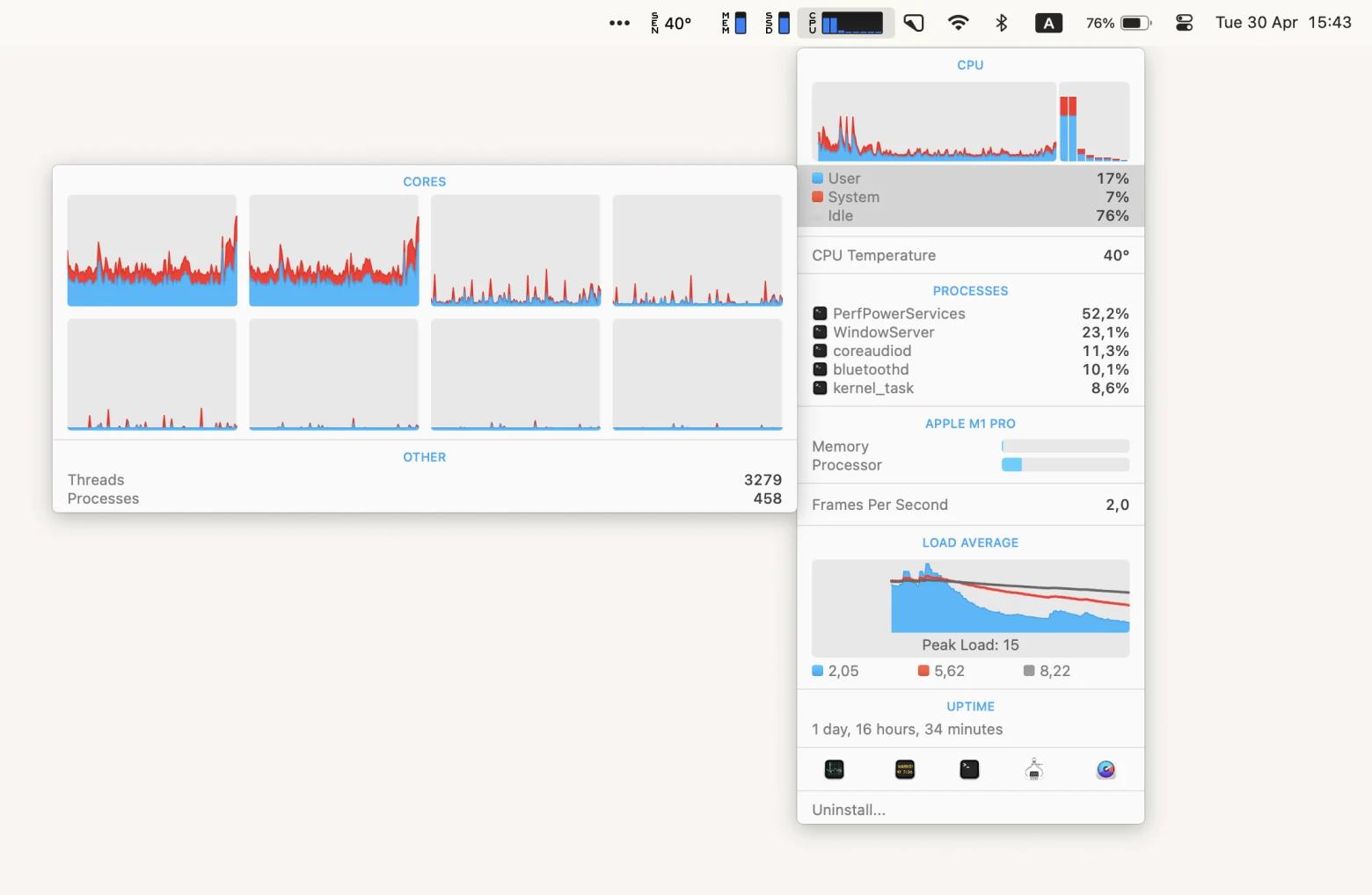Image resolution: width=1372 pixels, height=895 pixels.
Task: Click the CORES section header
Action: pyautogui.click(x=424, y=181)
